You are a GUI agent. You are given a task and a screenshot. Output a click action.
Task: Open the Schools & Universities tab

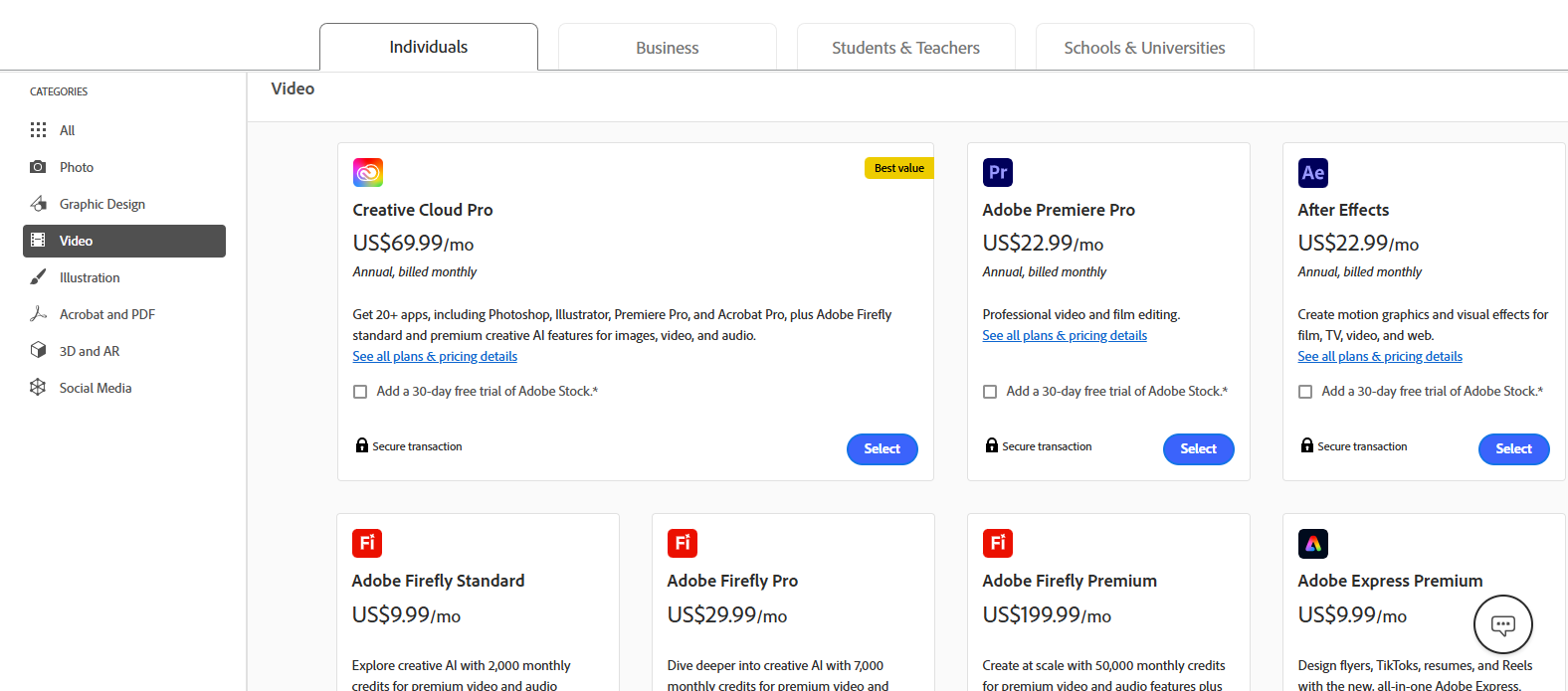click(1145, 47)
